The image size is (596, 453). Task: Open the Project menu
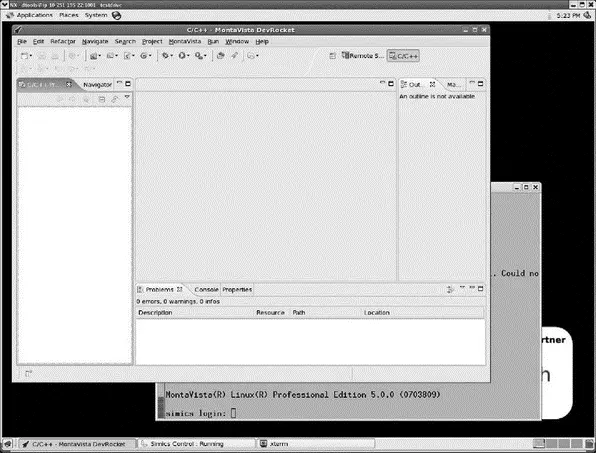click(x=152, y=41)
